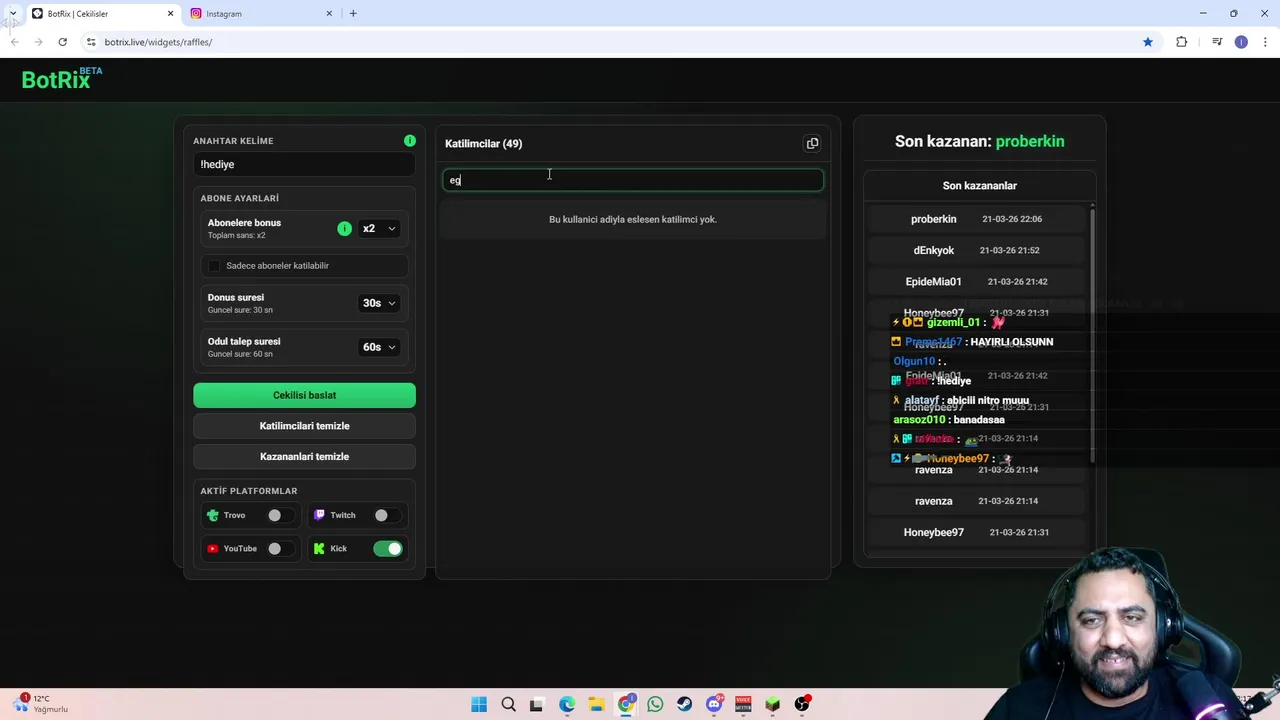Viewport: 1280px width, 720px height.
Task: Open Discord from the taskbar
Action: [714, 705]
